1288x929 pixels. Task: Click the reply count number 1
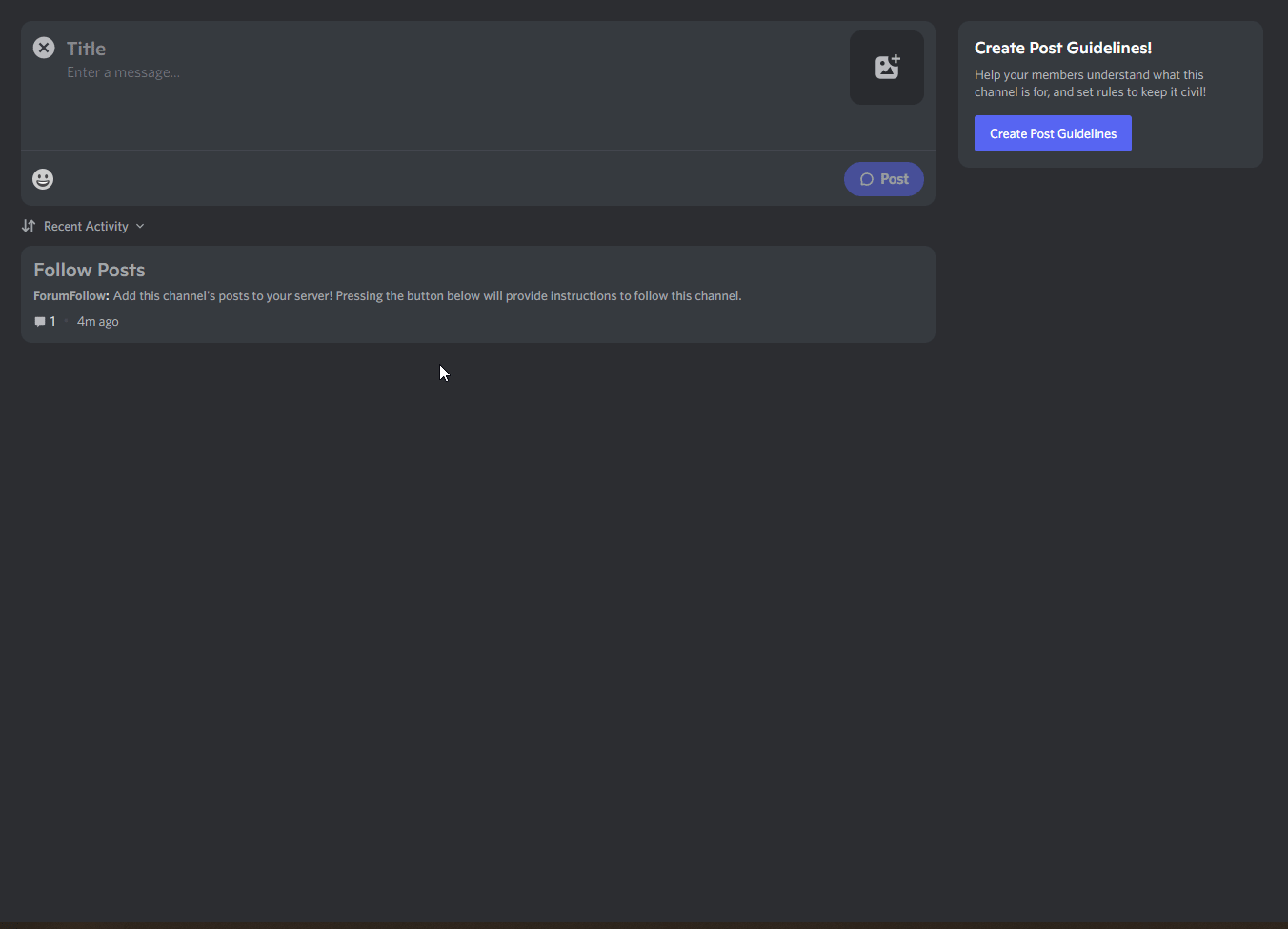pos(52,322)
